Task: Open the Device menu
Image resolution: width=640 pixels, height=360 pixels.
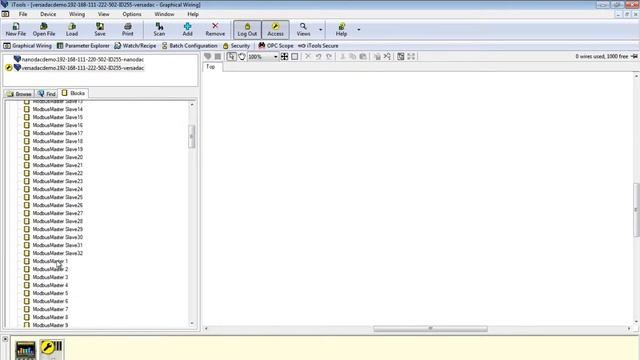Action: pos(48,14)
